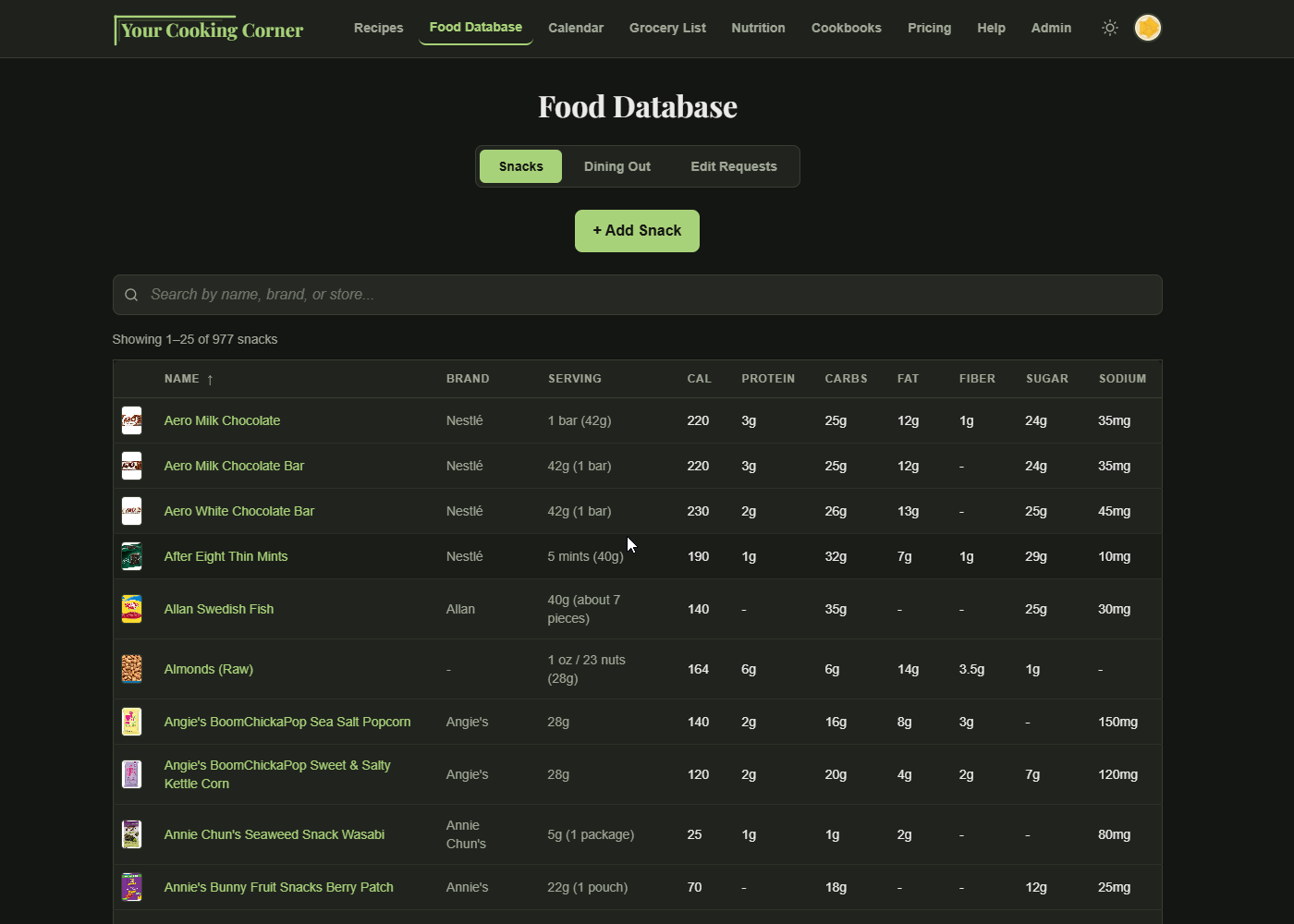This screenshot has height=924, width=1294.
Task: Click the search magnifier icon
Action: point(131,295)
